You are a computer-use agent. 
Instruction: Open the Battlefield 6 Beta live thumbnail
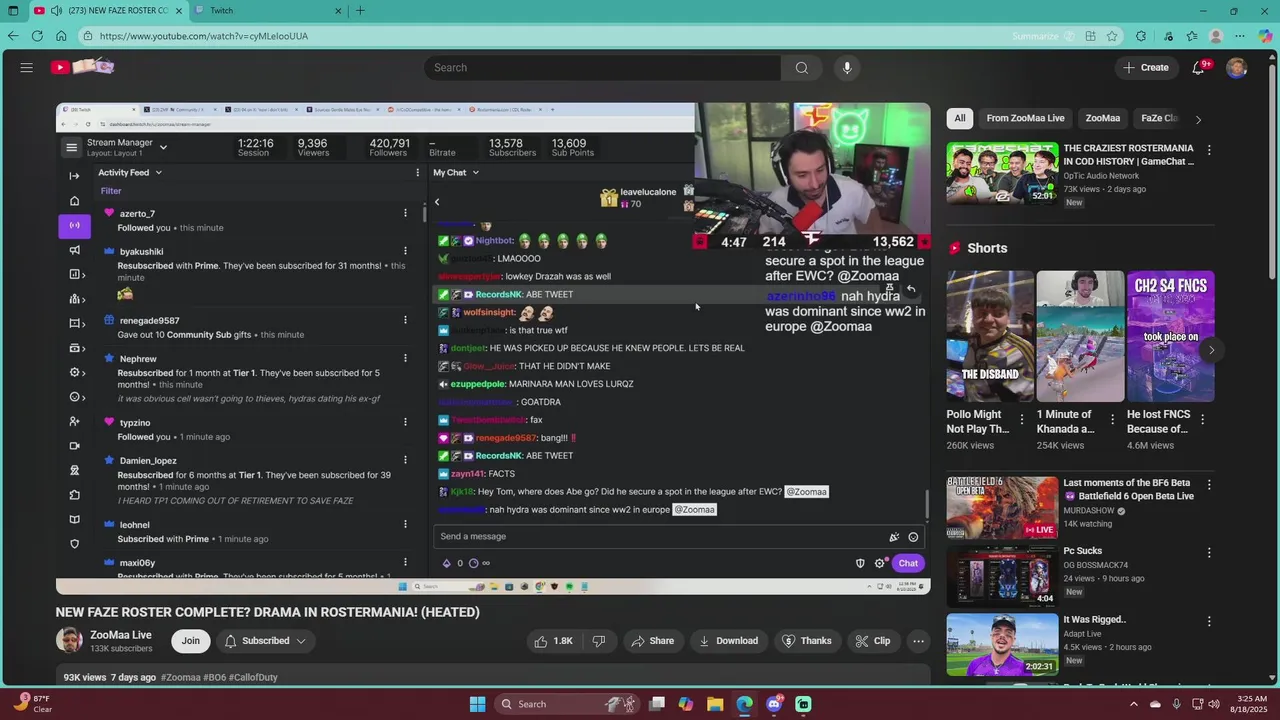[x=1002, y=508]
